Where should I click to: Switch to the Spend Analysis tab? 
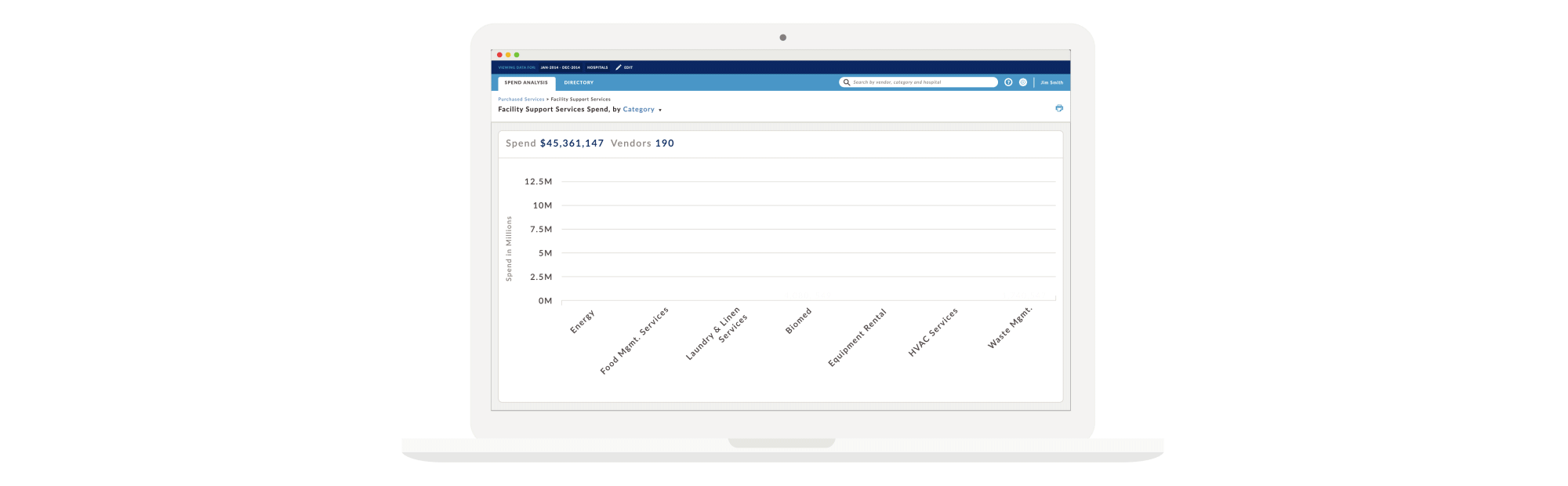tap(526, 83)
